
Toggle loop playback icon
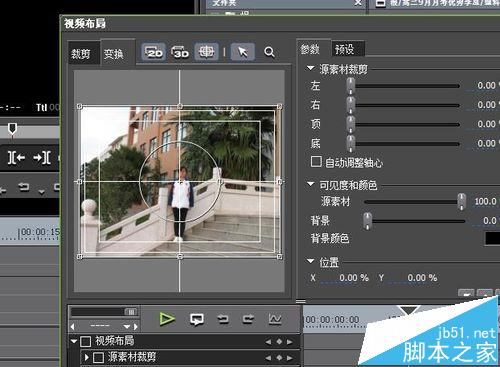(197, 319)
